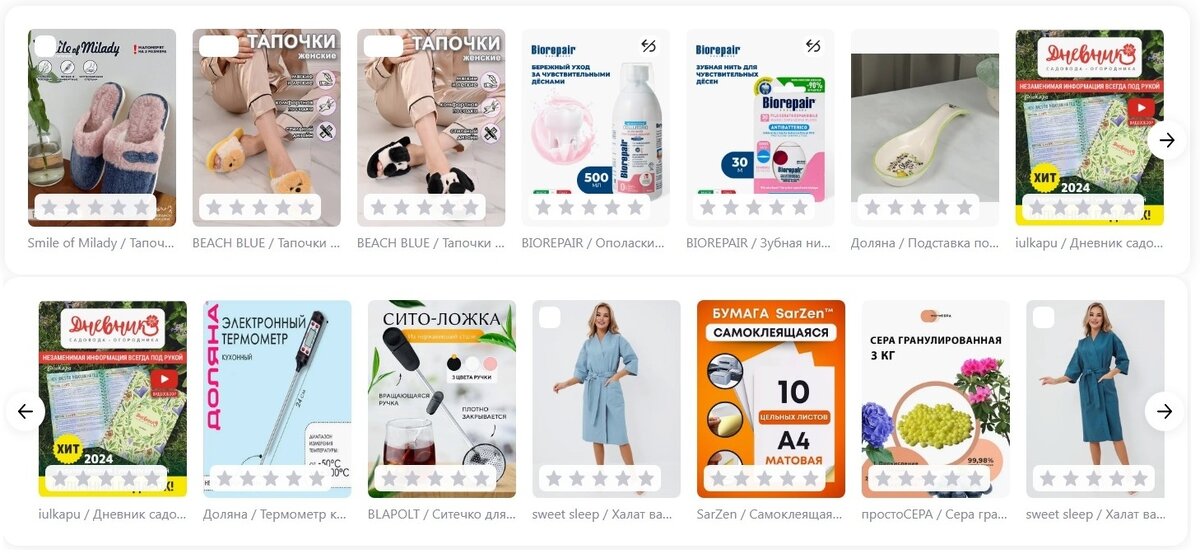
Task: Open BLAPOLT / Ситечко product title link
Action: (x=442, y=514)
